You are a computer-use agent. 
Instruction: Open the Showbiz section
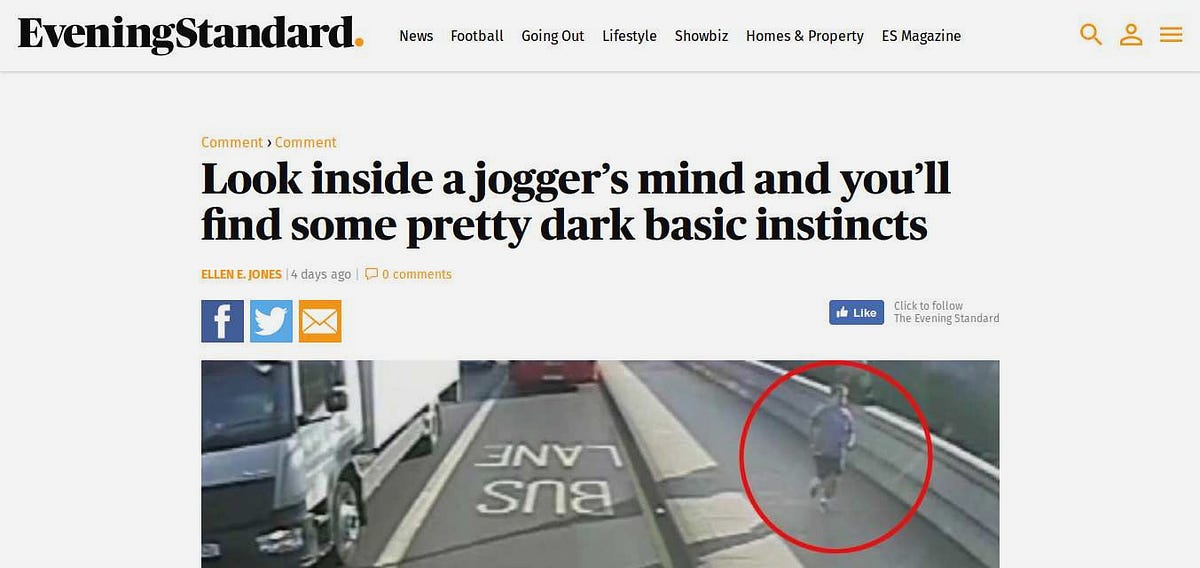coord(701,36)
